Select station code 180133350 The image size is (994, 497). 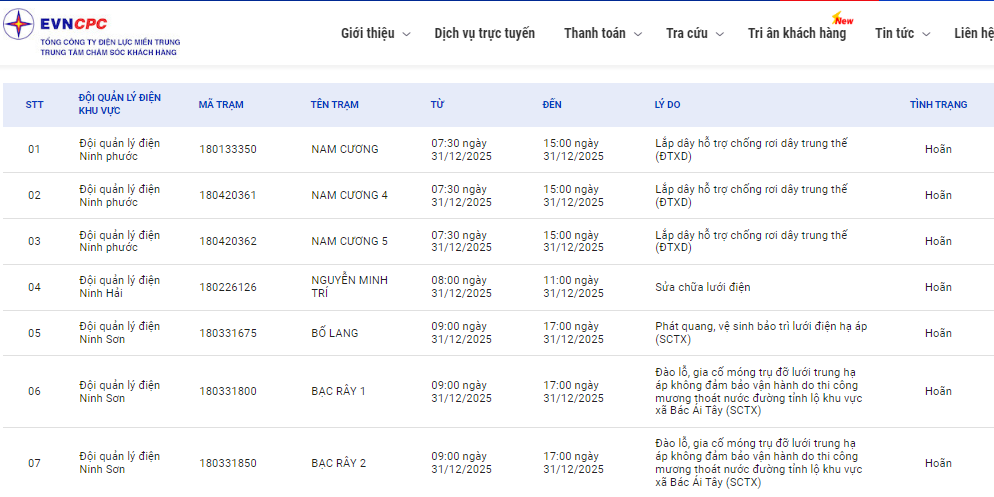point(227,149)
